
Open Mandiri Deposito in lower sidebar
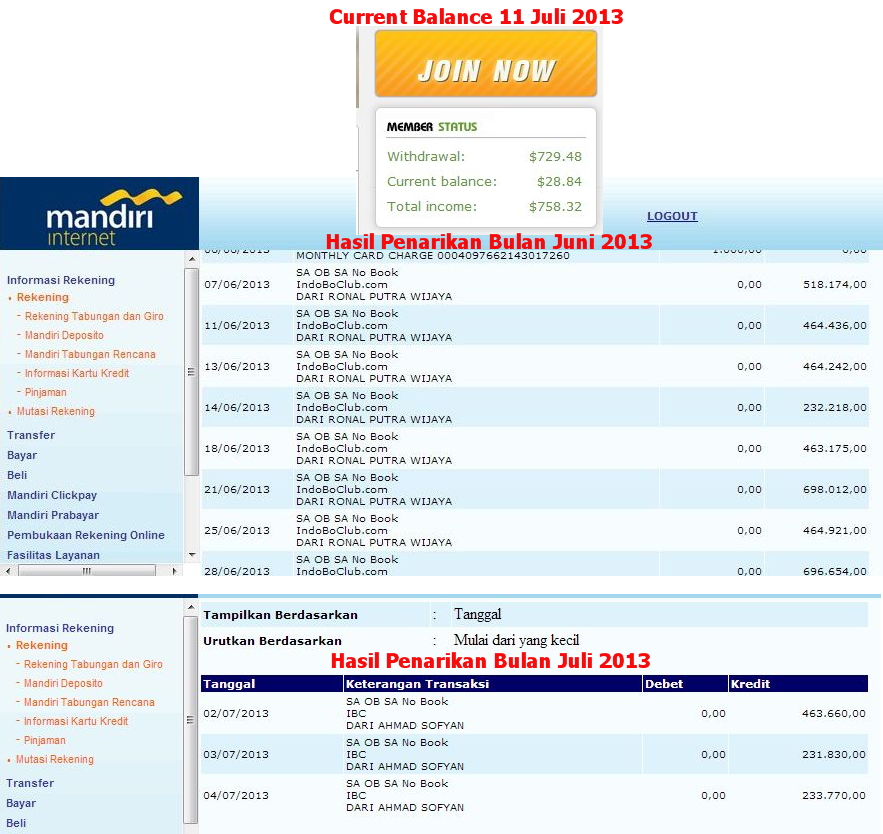[x=63, y=684]
